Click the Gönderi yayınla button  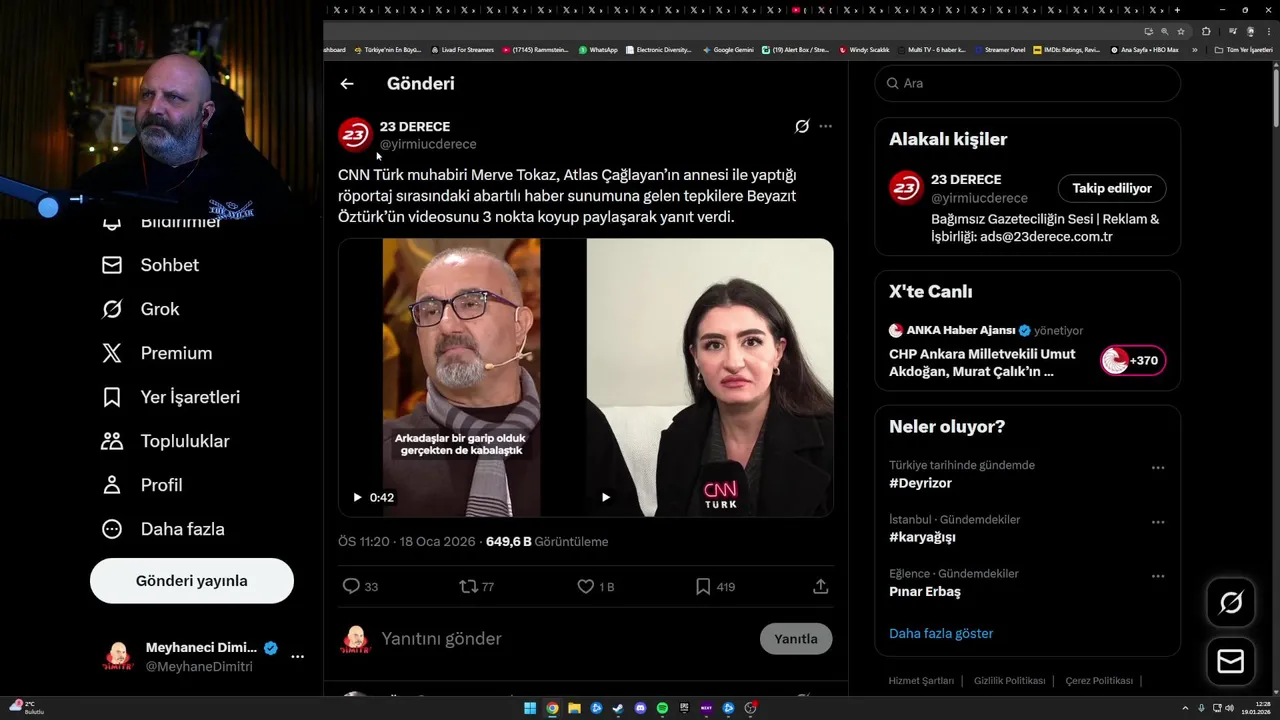coord(192,581)
